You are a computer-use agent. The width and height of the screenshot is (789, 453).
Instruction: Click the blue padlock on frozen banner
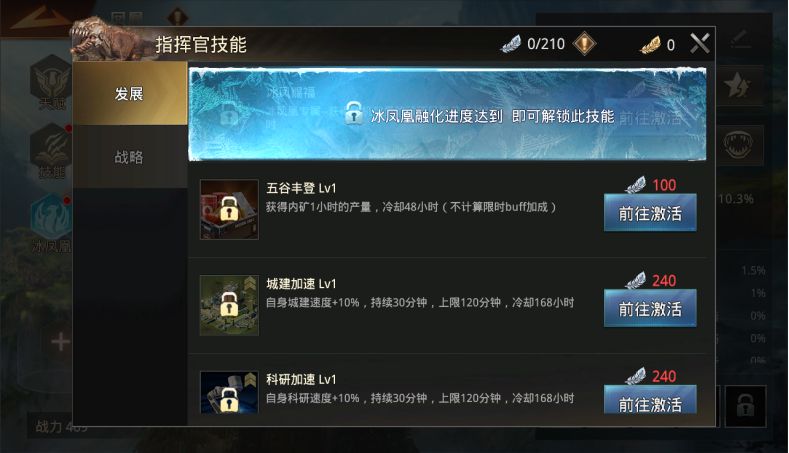pos(354,113)
